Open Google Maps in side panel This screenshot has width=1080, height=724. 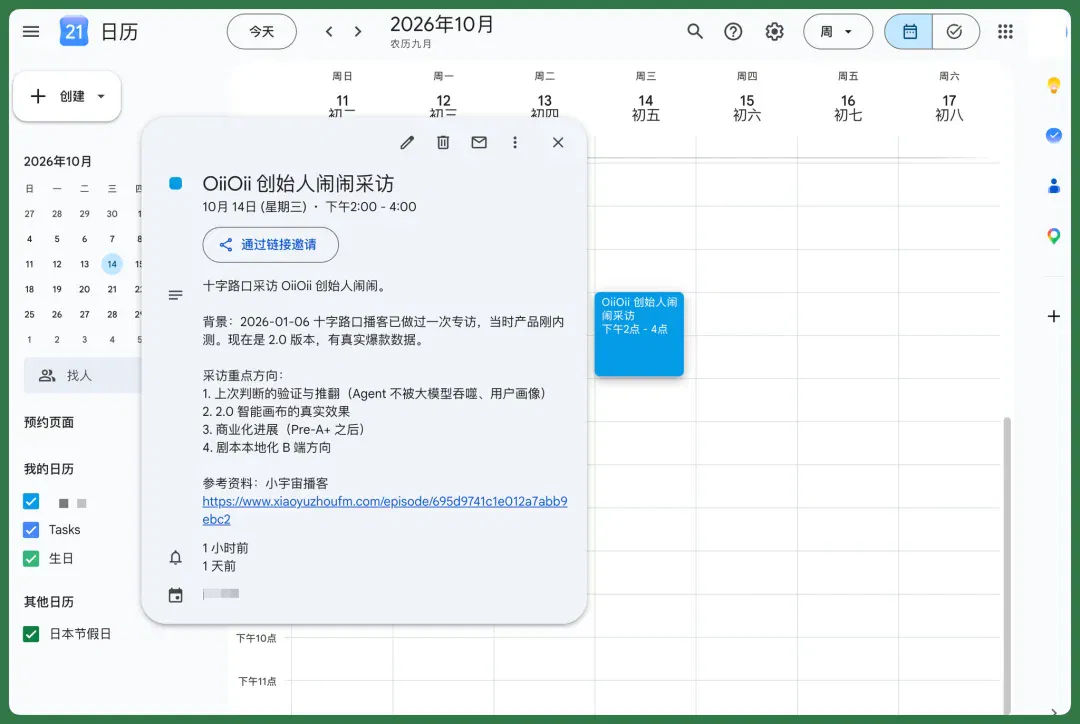pos(1053,236)
